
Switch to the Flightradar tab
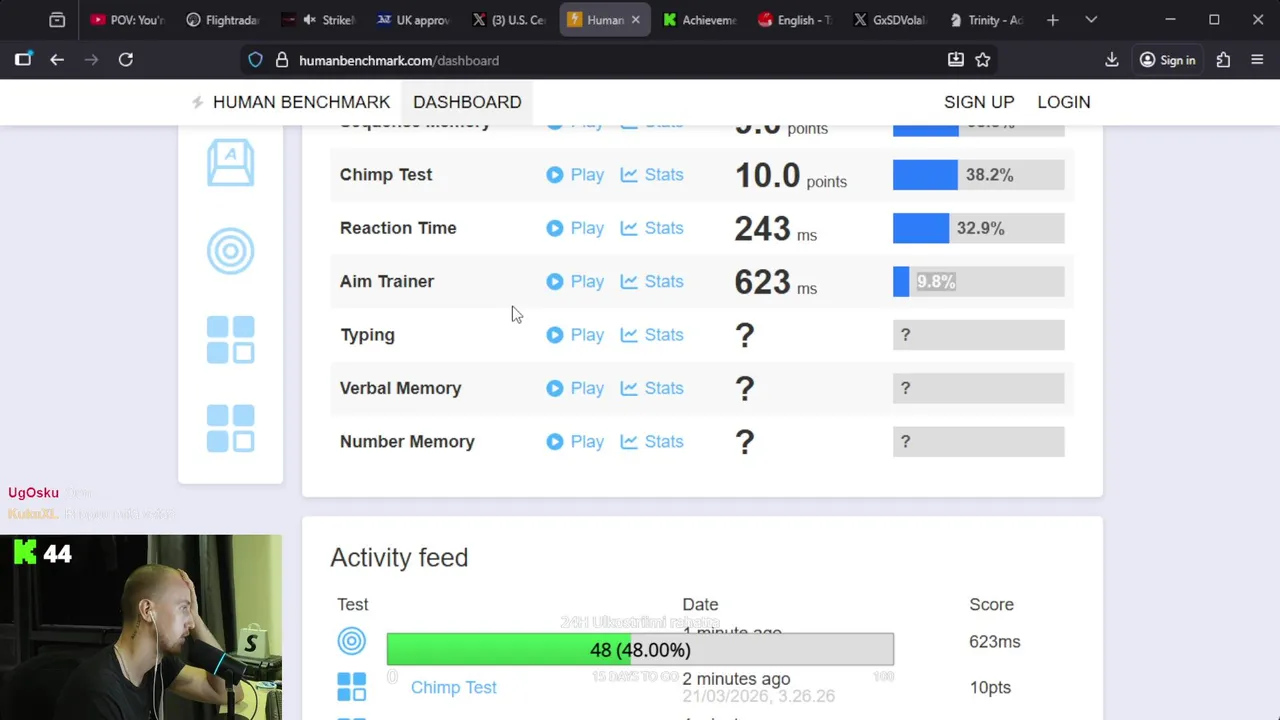click(221, 20)
